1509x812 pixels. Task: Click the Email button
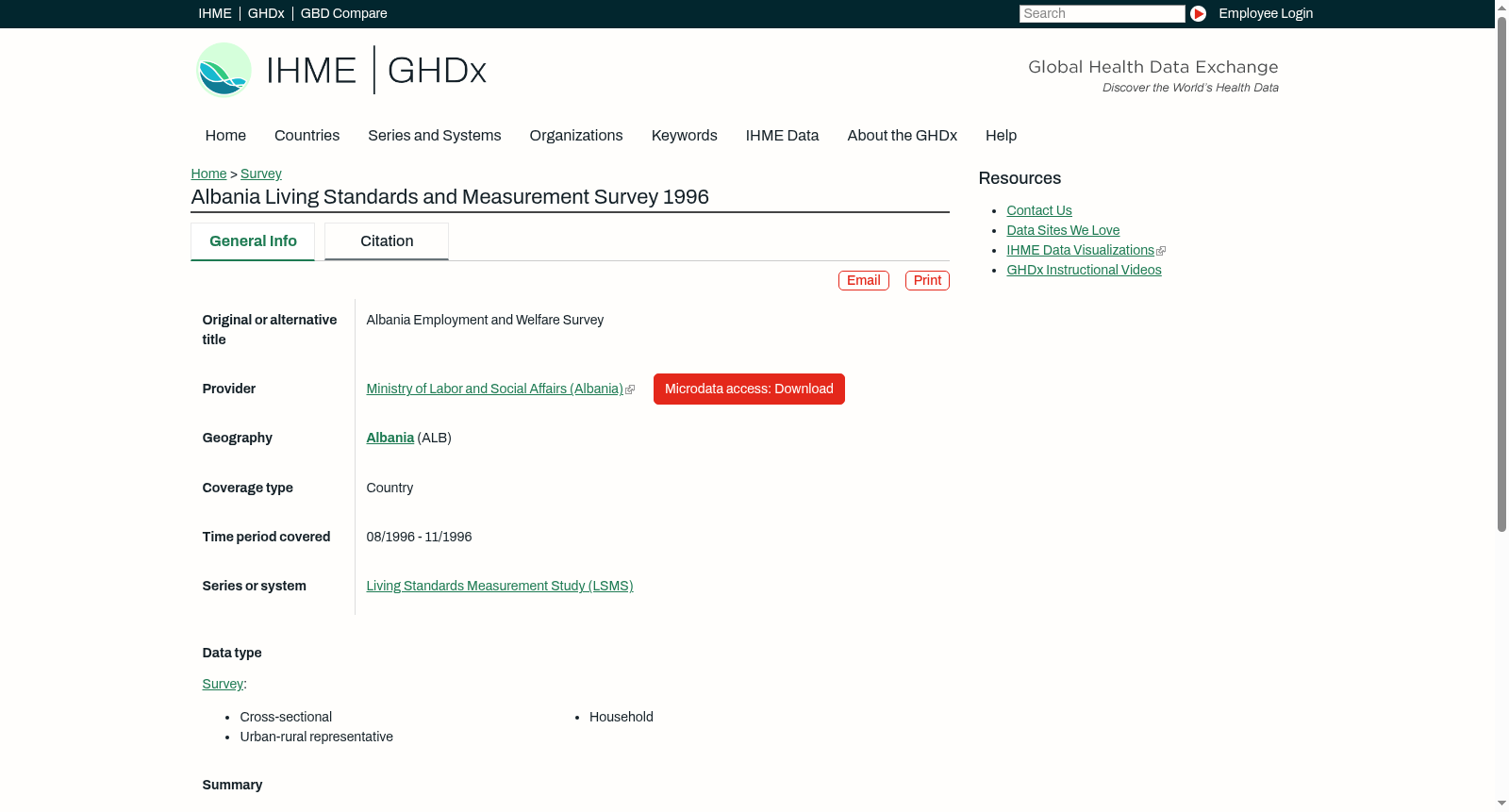pyautogui.click(x=864, y=280)
